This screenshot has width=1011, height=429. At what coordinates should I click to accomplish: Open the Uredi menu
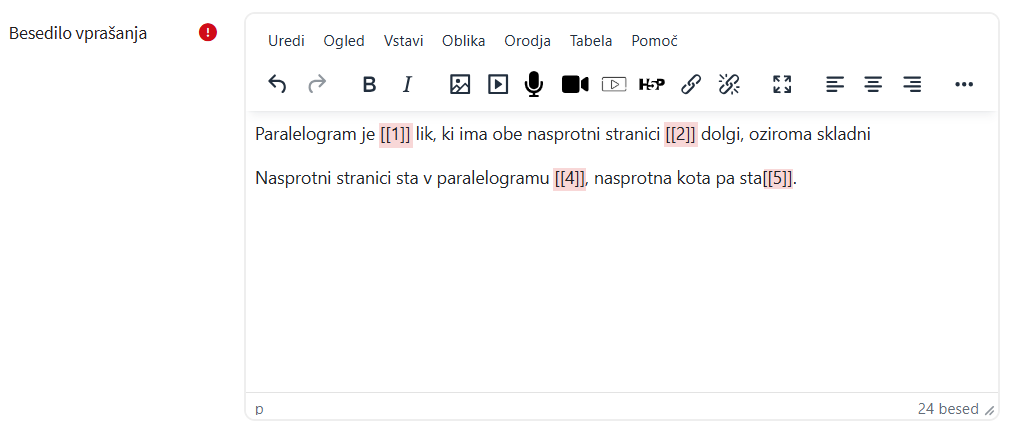click(x=286, y=41)
